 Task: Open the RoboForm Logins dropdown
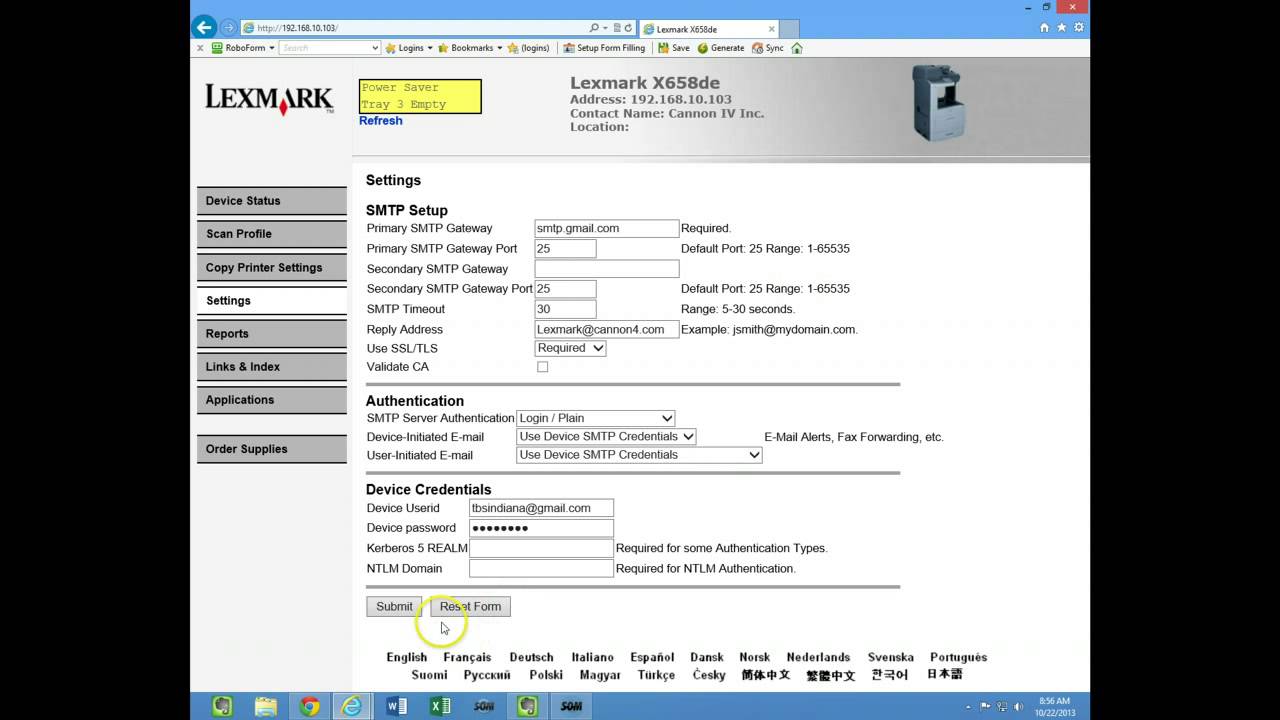tap(410, 48)
